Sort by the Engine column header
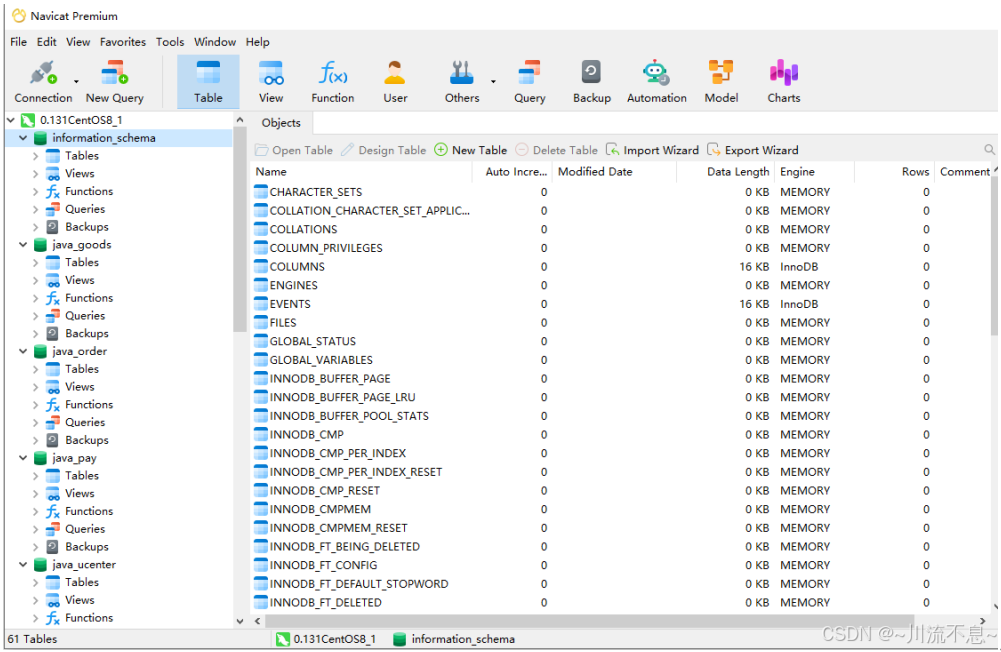This screenshot has height=652, width=1001. [814, 172]
